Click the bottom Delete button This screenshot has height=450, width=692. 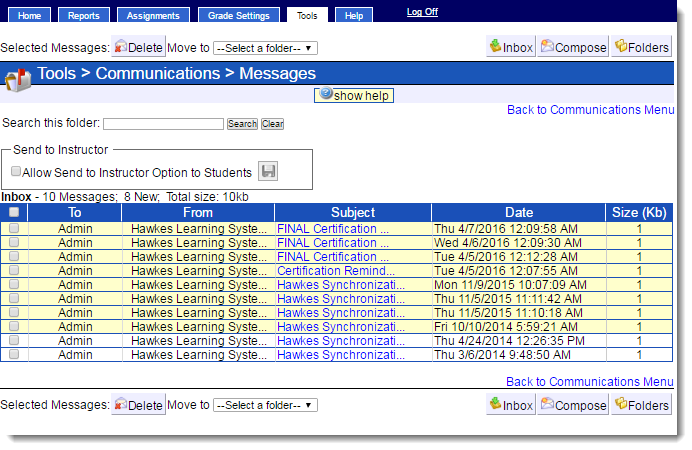(139, 405)
